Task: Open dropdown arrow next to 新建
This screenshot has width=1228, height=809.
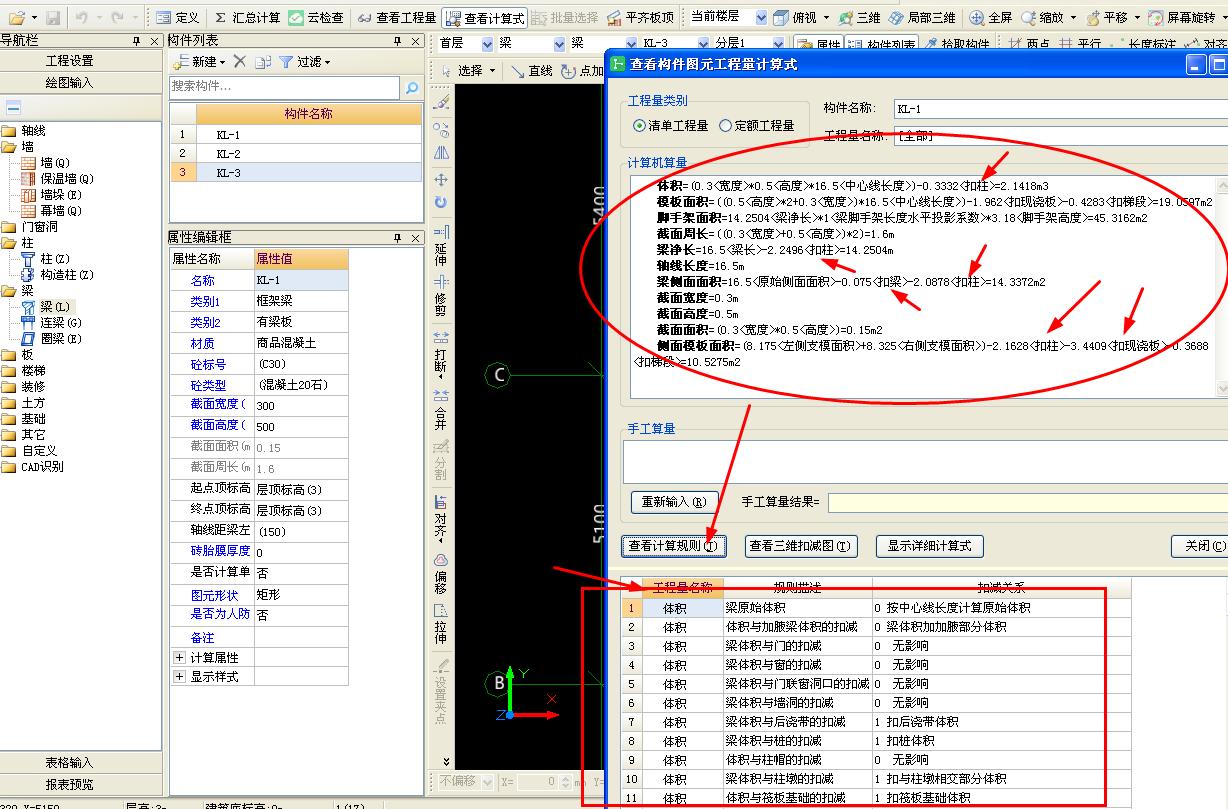Action: 222,62
